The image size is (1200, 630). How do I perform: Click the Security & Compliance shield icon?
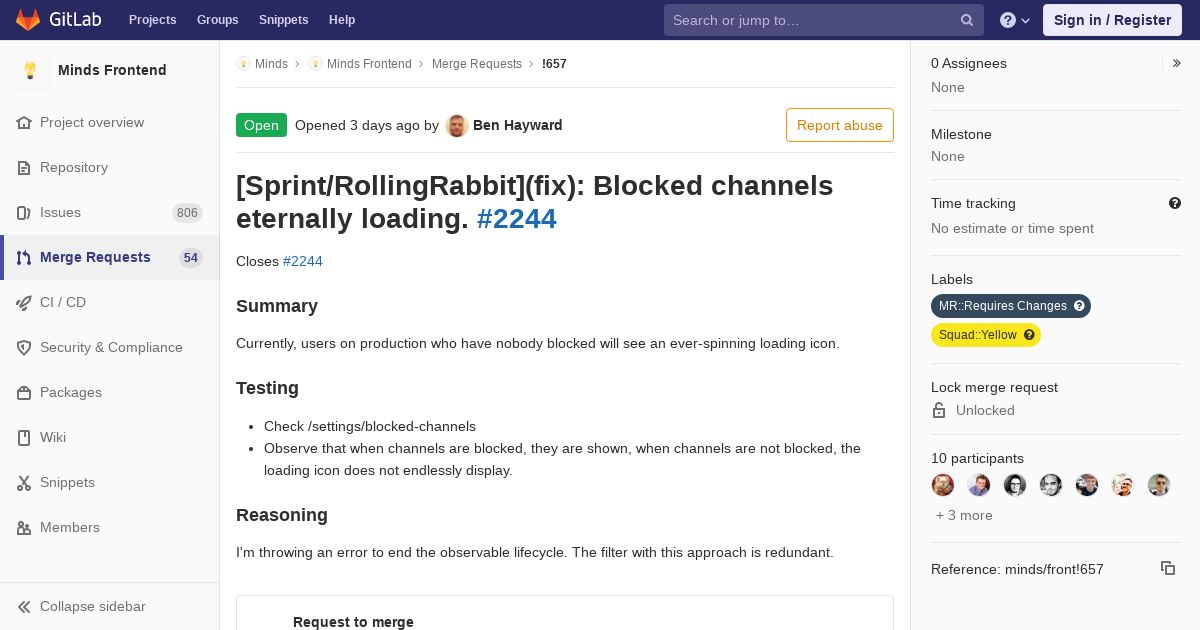pos(24,347)
